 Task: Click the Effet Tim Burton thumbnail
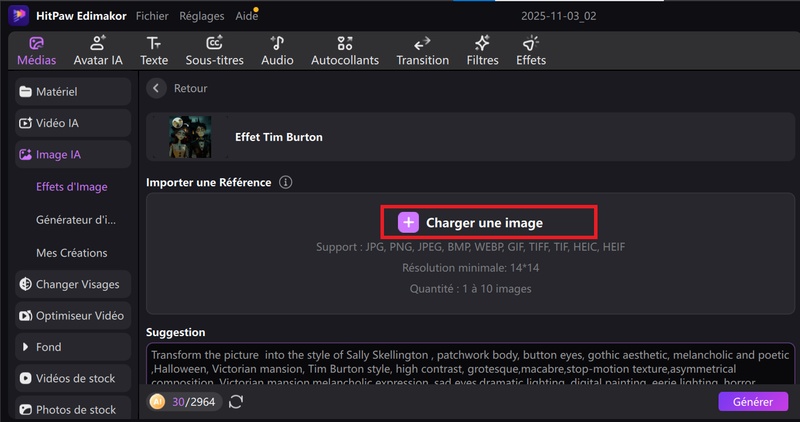click(190, 137)
